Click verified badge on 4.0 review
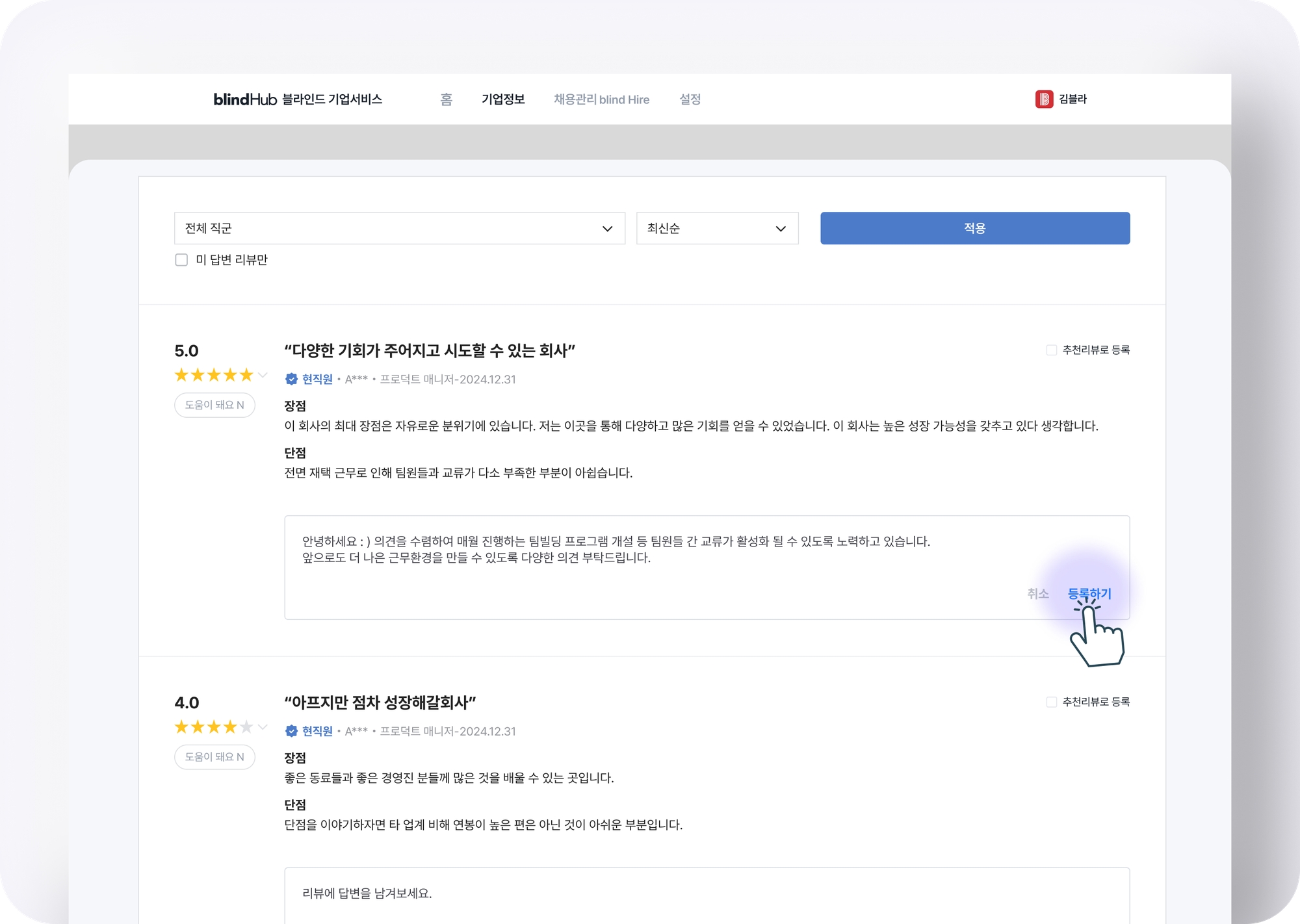Image resolution: width=1300 pixels, height=924 pixels. pos(291,731)
